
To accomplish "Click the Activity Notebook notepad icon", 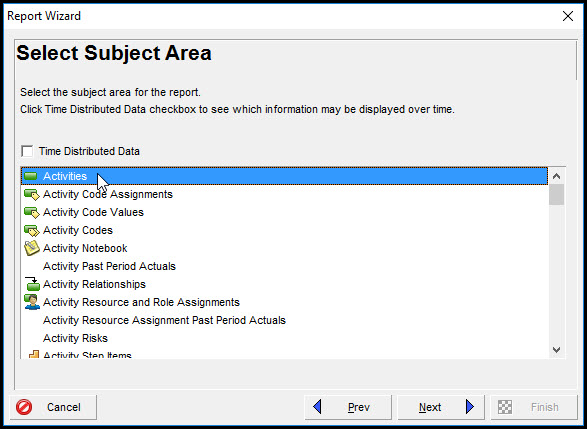I will click(31, 248).
